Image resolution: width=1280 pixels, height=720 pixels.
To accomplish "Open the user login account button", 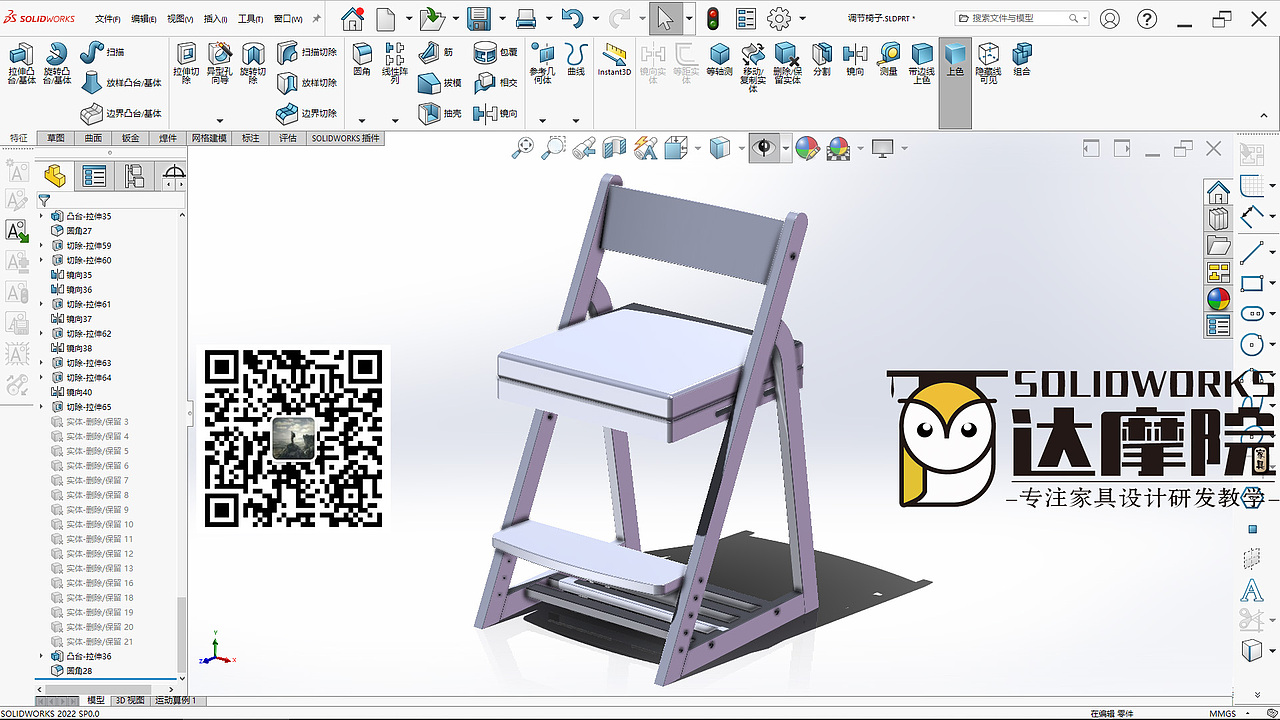I will point(1109,18).
